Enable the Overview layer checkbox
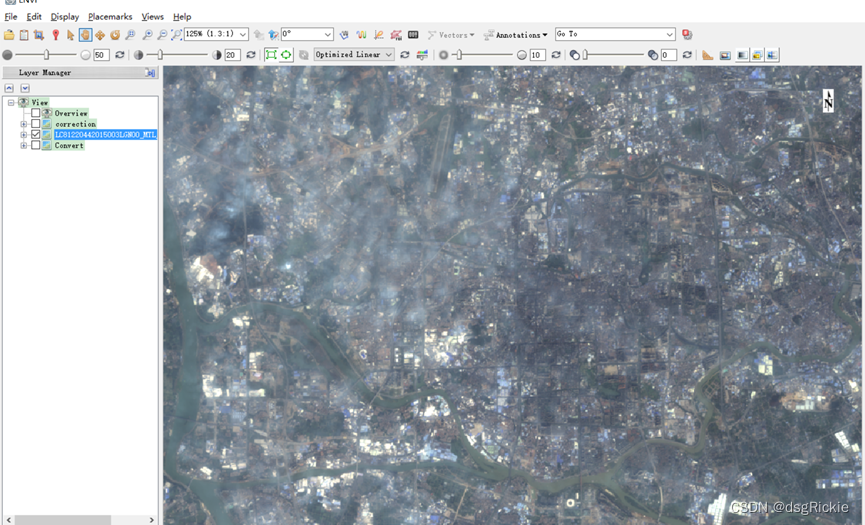865x525 pixels. (36, 113)
